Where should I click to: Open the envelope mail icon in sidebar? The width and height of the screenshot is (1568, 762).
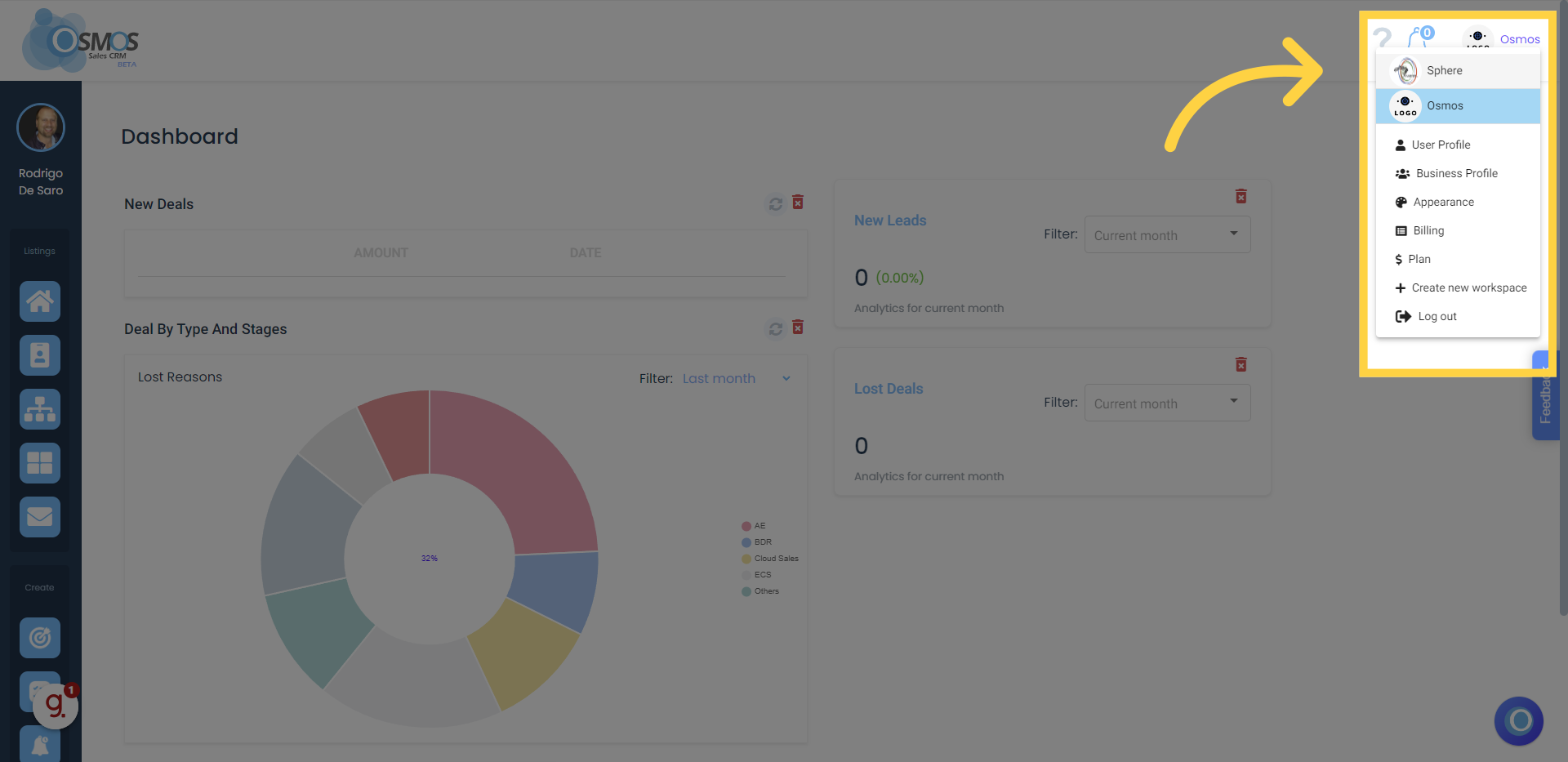pos(40,517)
